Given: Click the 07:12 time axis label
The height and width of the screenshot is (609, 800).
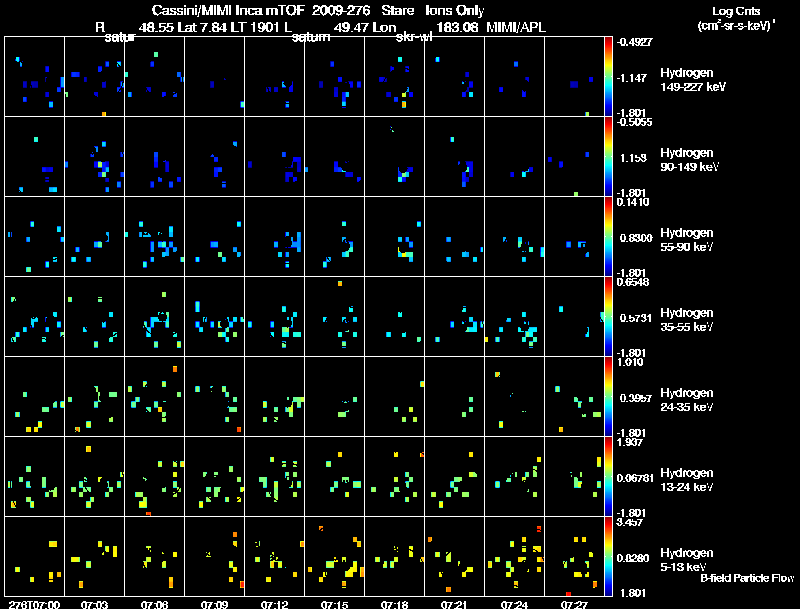Looking at the screenshot, I should pos(274,604).
